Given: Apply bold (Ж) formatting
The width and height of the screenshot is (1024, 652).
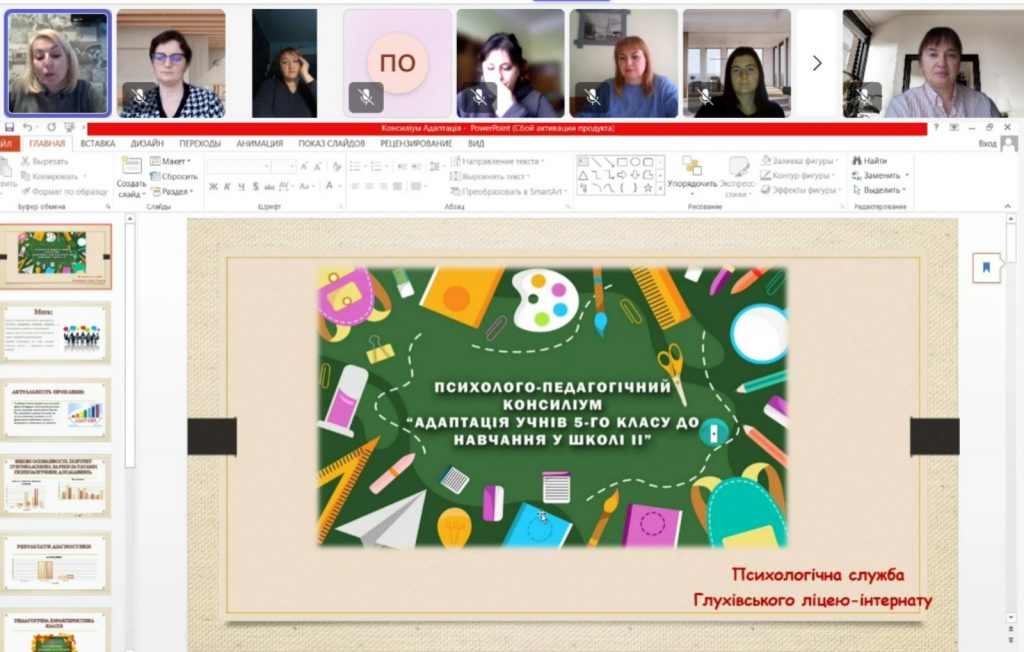Looking at the screenshot, I should [213, 187].
